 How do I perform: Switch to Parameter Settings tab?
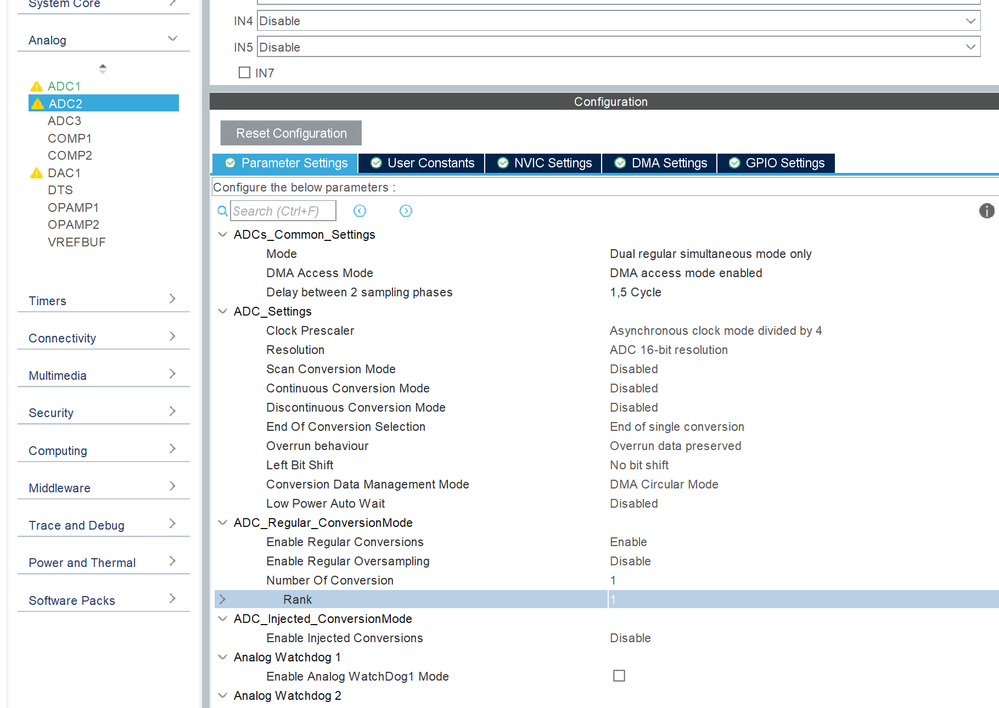(285, 163)
